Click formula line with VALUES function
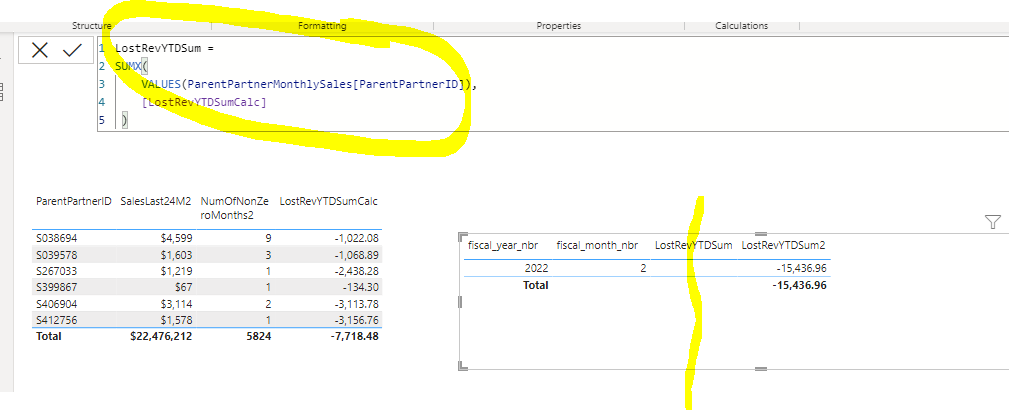 tap(310, 84)
